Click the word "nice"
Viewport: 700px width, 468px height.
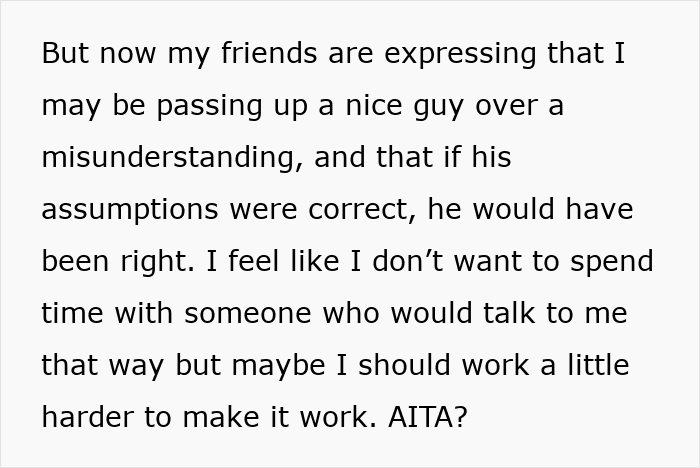352,106
